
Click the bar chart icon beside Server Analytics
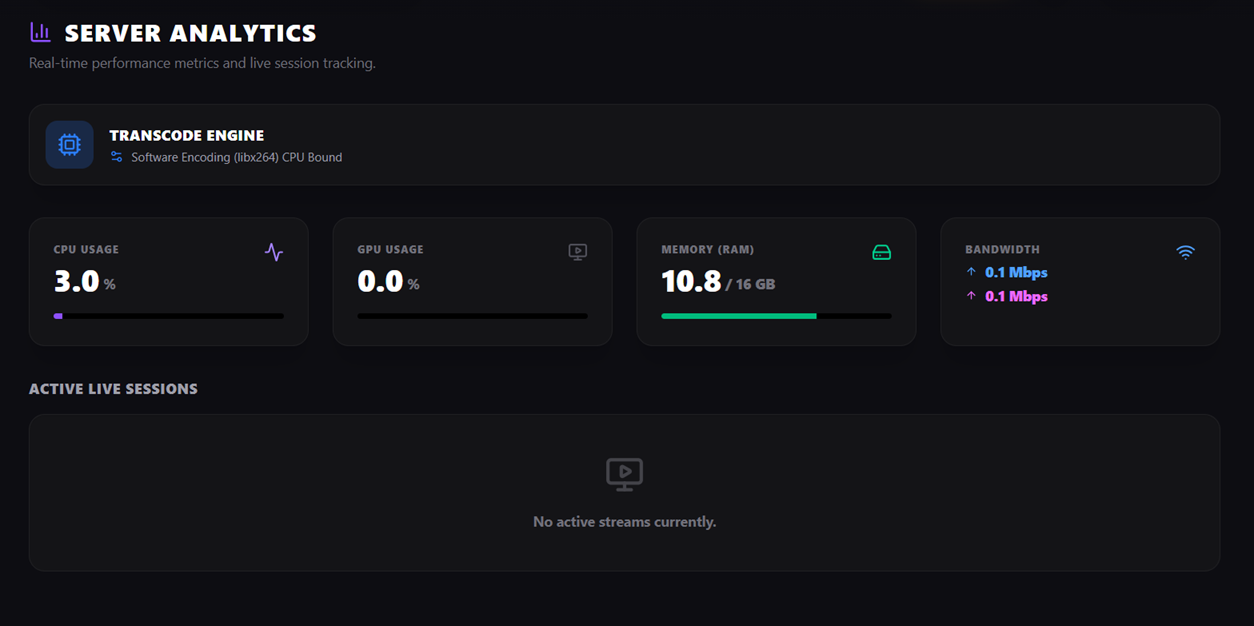[40, 32]
